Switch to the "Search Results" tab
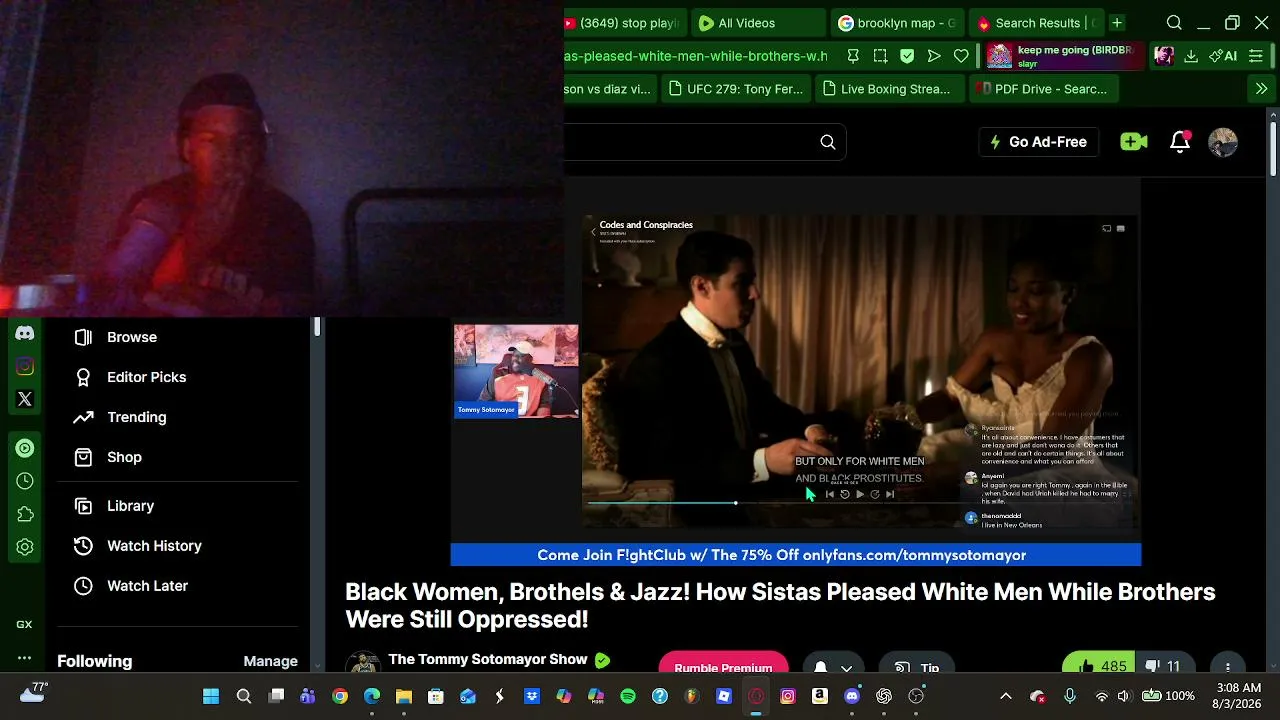This screenshot has height=720, width=1280. pyautogui.click(x=1035, y=23)
